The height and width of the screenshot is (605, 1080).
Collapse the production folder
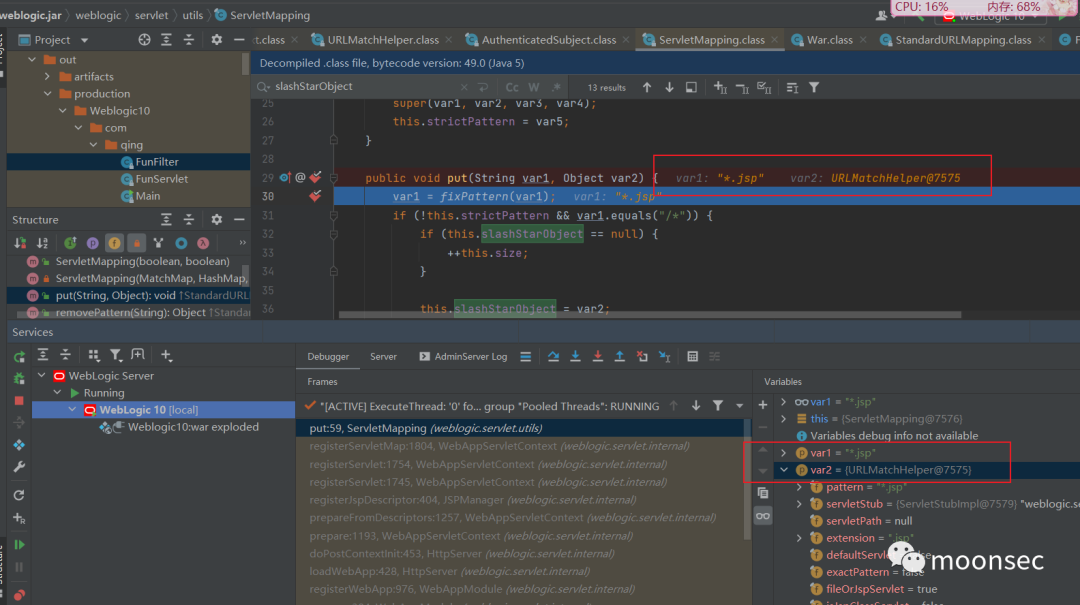tap(47, 94)
